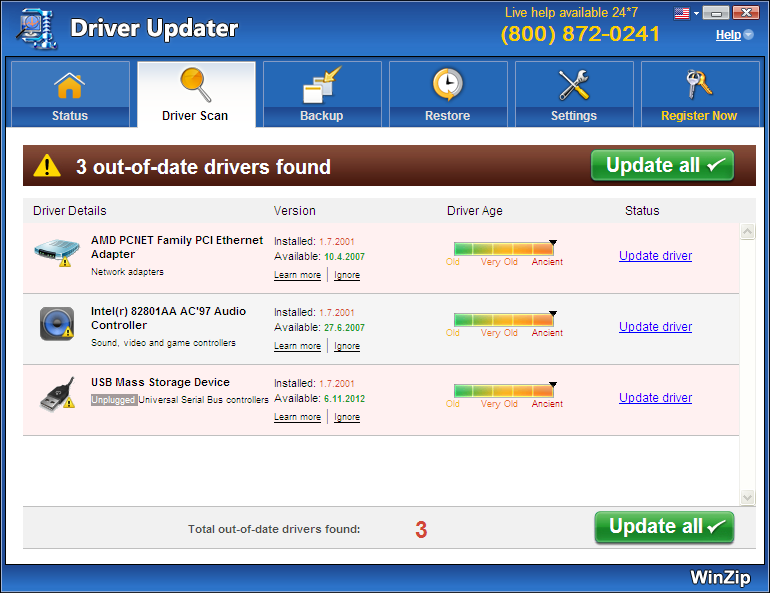The width and height of the screenshot is (770, 593).
Task: Click the Driver Details column header
Action: pyautogui.click(x=70, y=211)
